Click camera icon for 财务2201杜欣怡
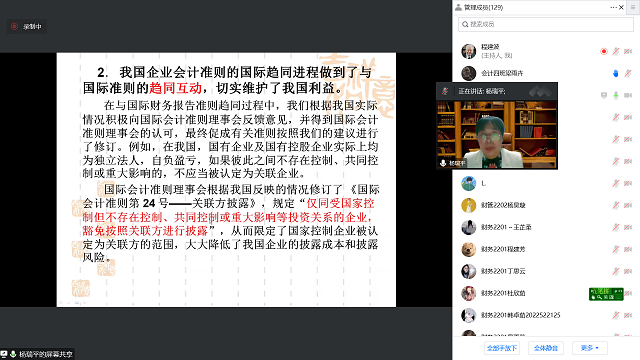 [628, 293]
